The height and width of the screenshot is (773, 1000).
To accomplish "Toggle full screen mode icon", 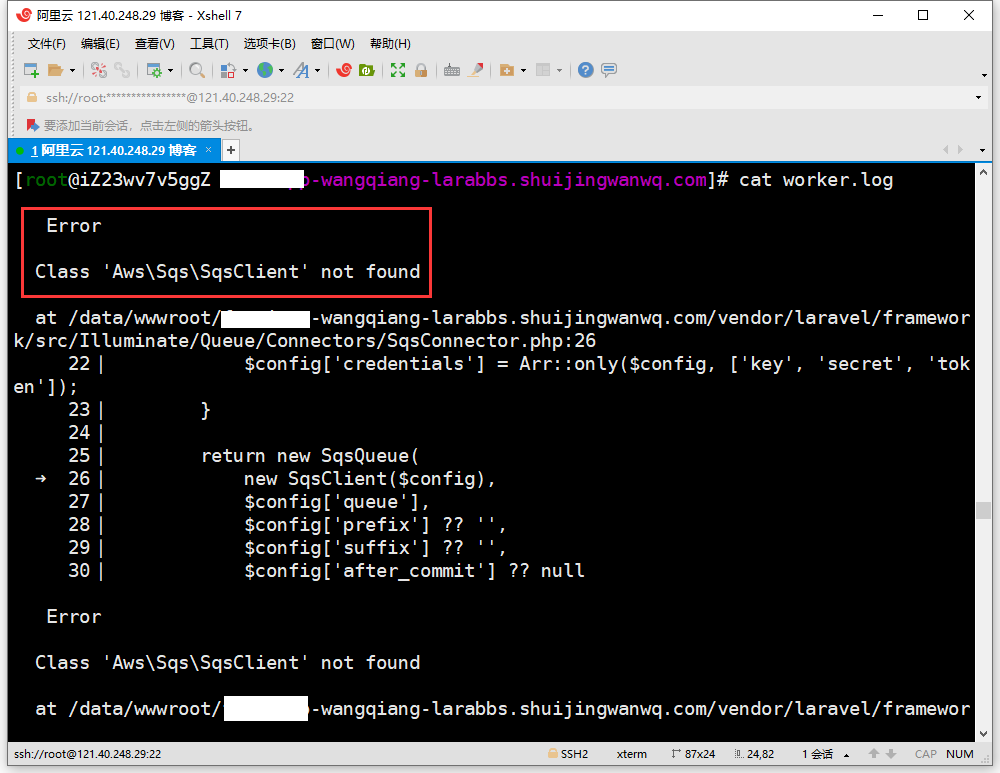I will click(398, 70).
